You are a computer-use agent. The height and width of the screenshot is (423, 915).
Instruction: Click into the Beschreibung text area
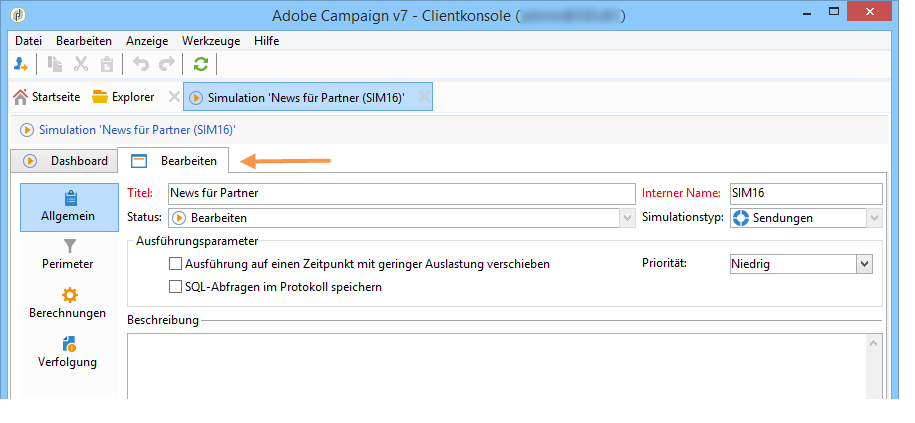tap(496, 366)
